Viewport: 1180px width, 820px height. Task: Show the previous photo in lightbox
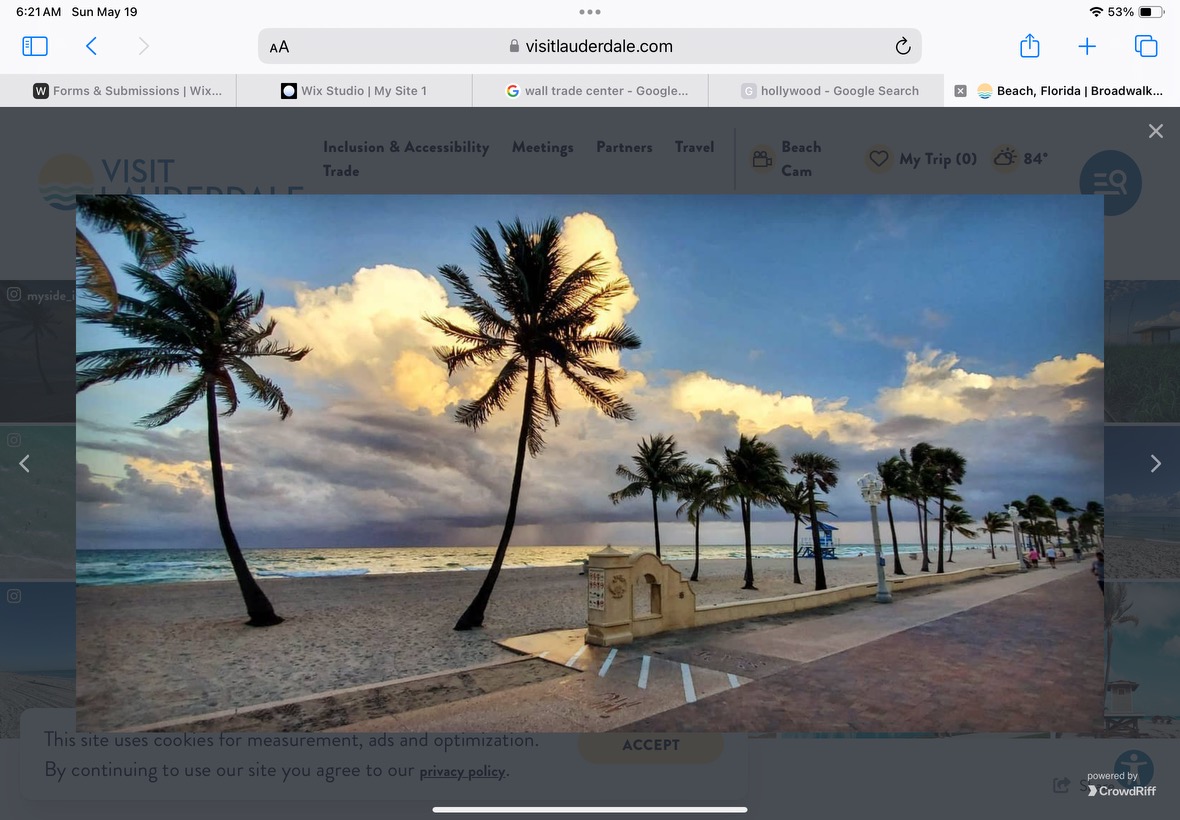click(x=24, y=463)
